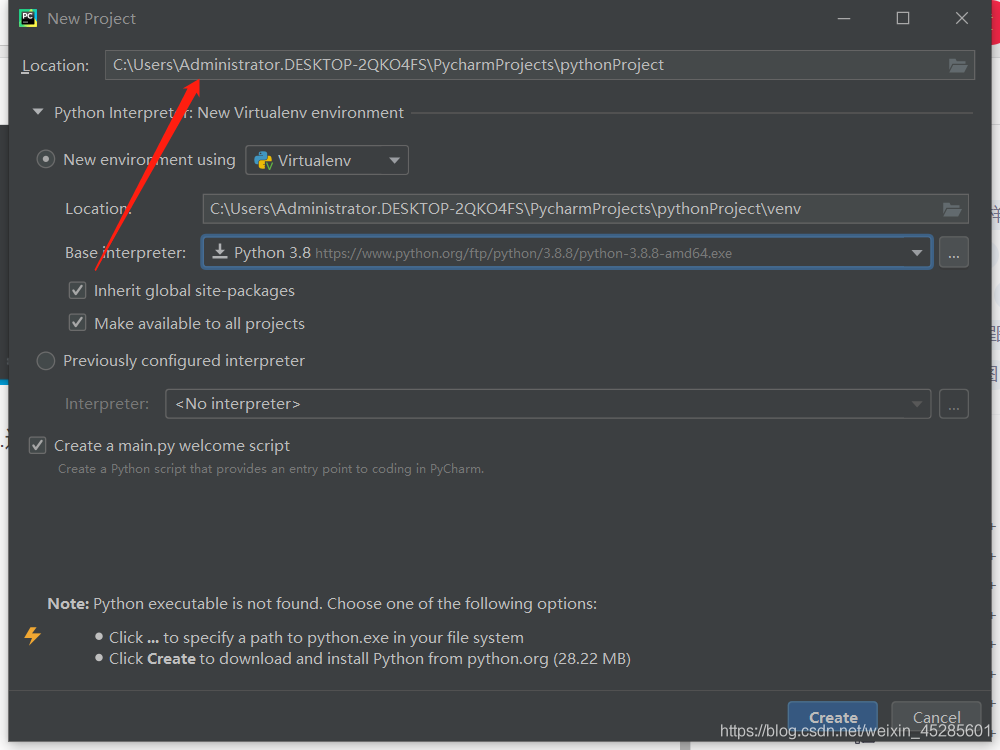
Task: Browse folder for virtualenv Location field
Action: point(952,209)
